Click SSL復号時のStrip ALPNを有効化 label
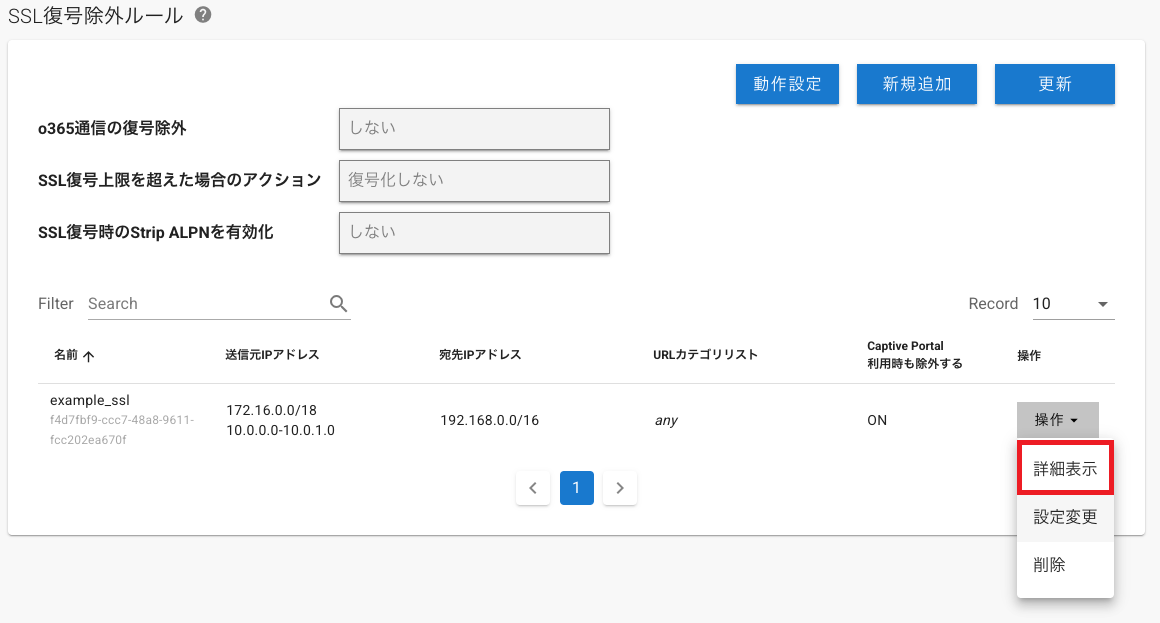Viewport: 1160px width, 623px height. tap(155, 232)
